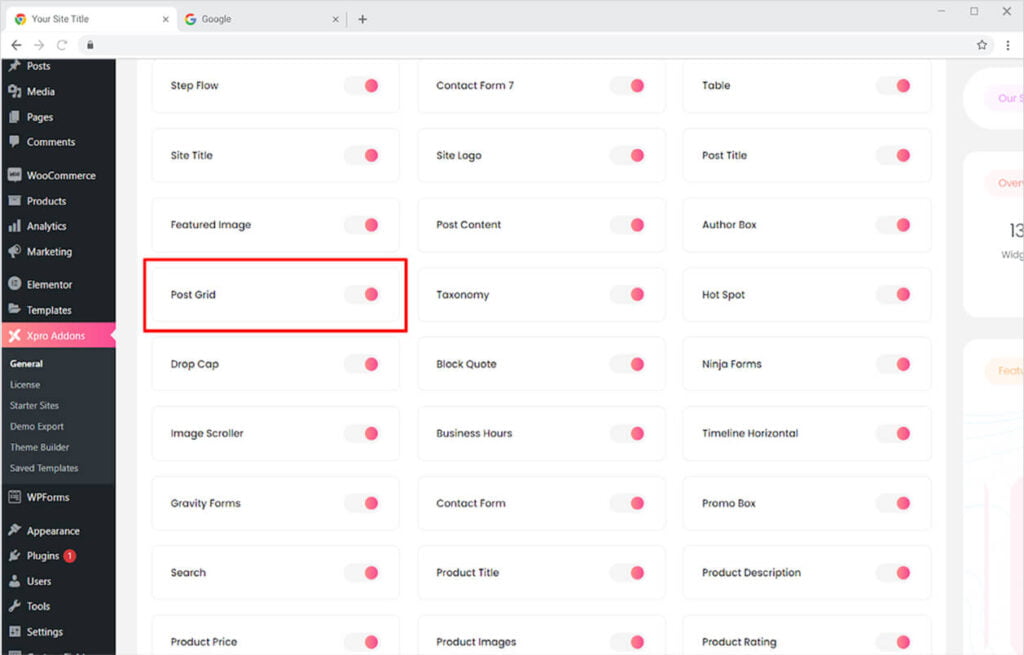Viewport: 1024px width, 655px height.
Task: Click the page reload icon
Action: pos(62,45)
